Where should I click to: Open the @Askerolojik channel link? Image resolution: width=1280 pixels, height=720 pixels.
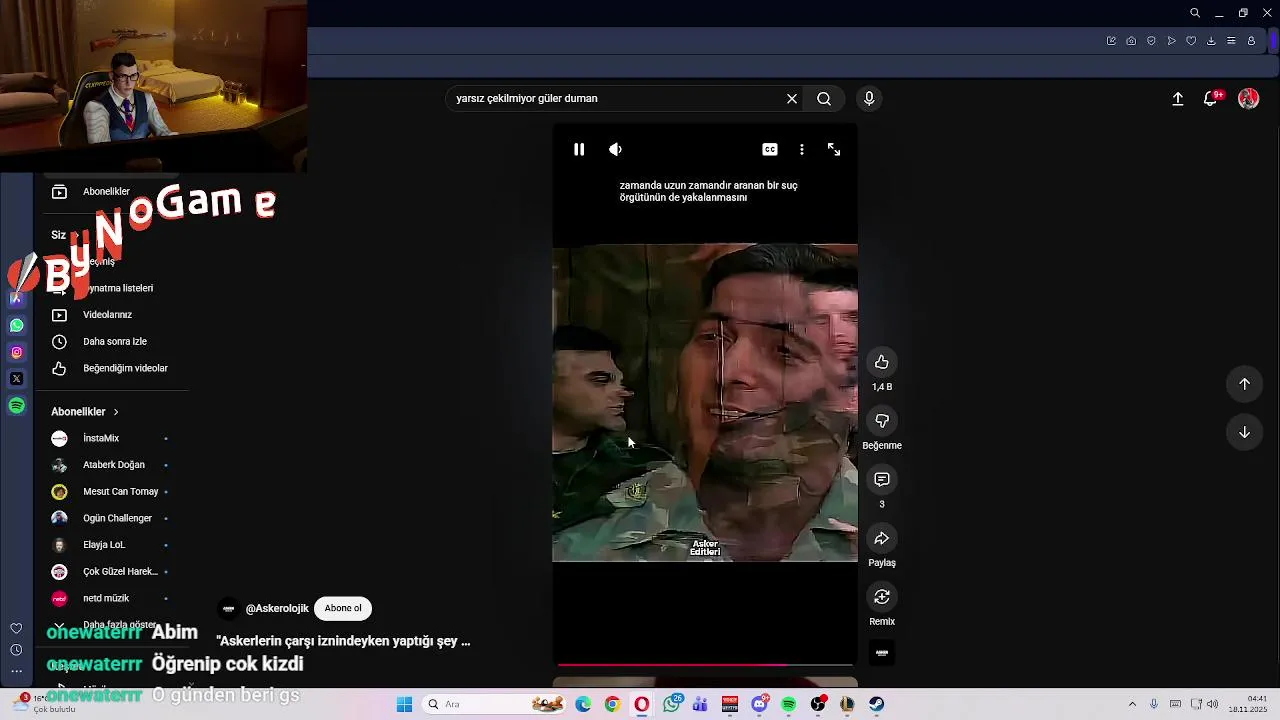point(277,608)
